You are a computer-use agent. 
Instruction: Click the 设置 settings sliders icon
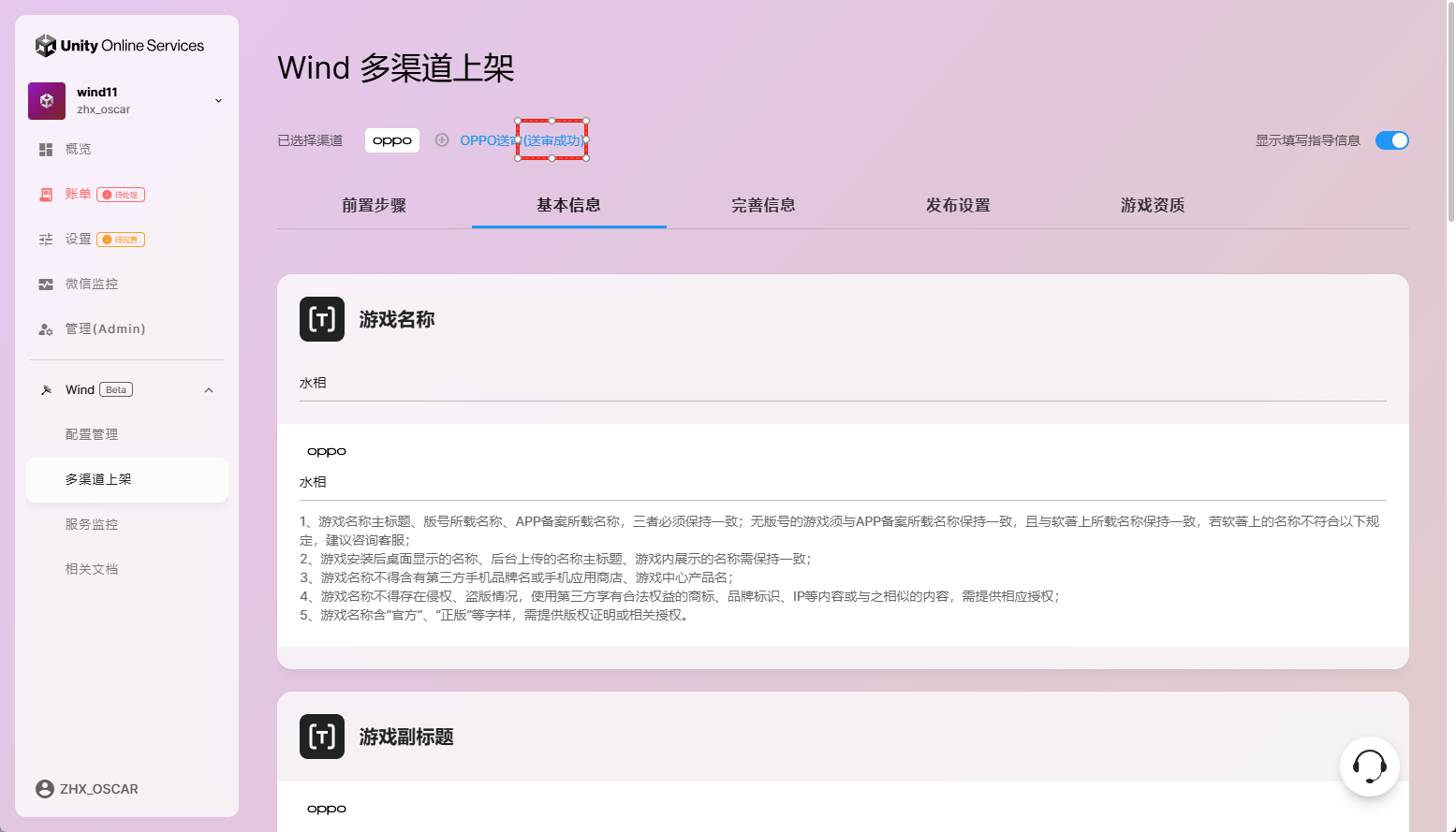[46, 240]
